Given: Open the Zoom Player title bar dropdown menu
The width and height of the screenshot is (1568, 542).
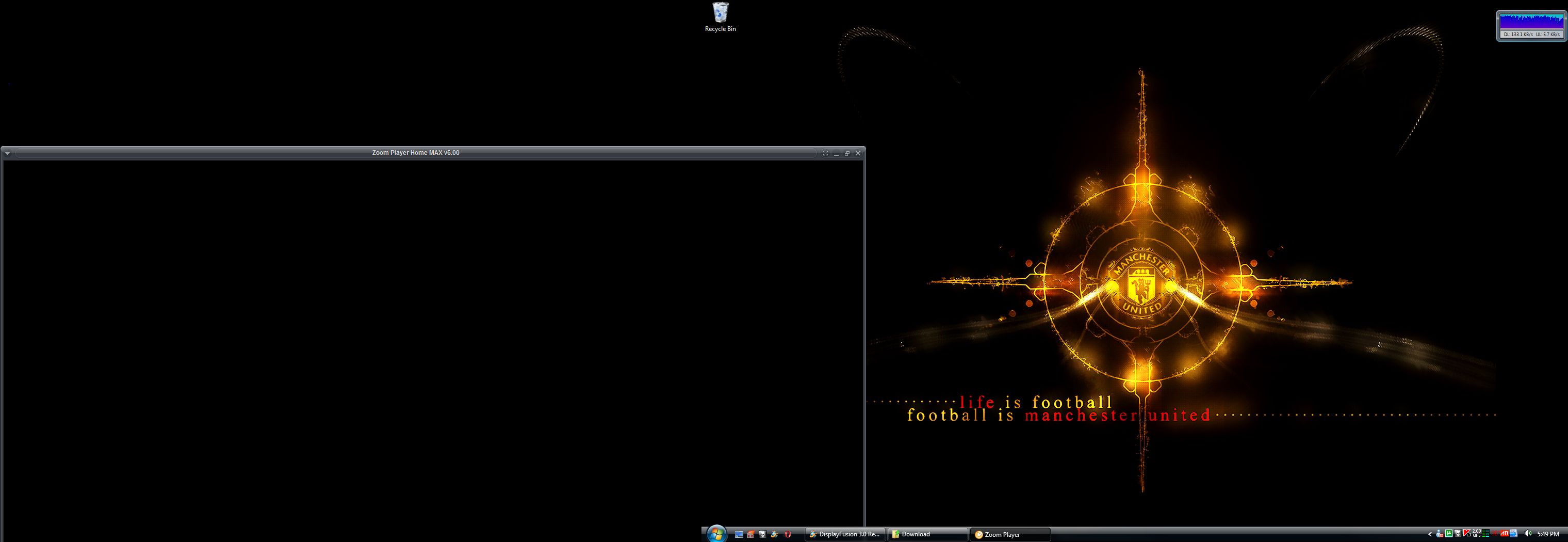Looking at the screenshot, I should 7,153.
